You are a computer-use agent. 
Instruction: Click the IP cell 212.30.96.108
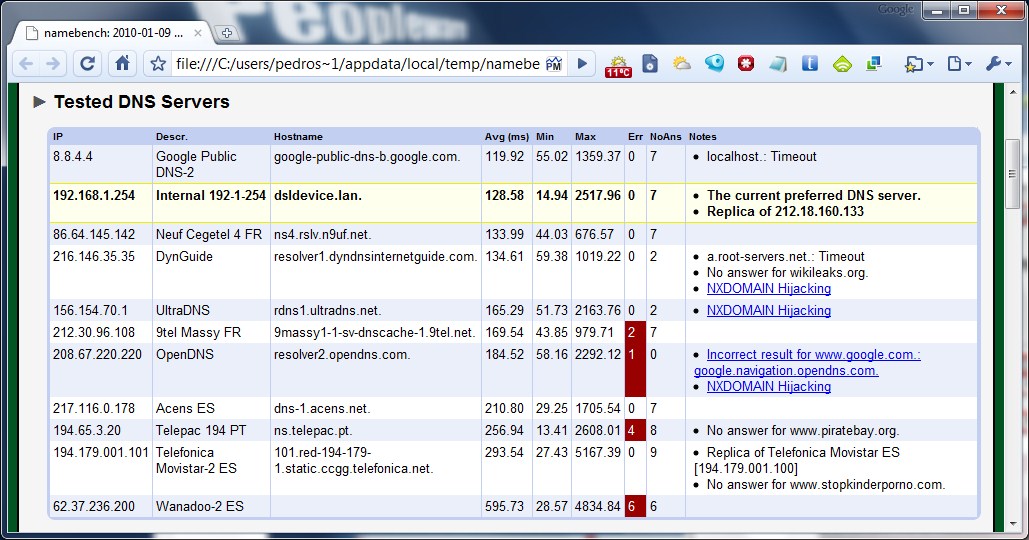pos(94,333)
